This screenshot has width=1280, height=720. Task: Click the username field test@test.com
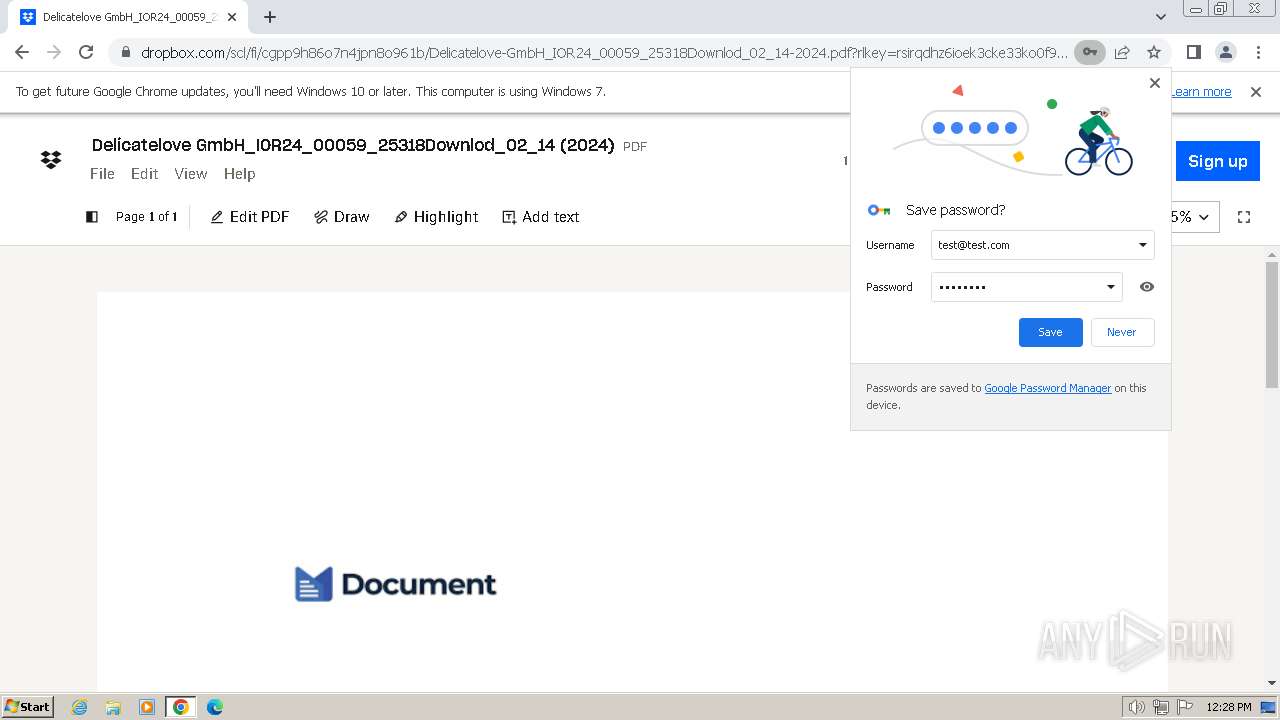[1043, 245]
